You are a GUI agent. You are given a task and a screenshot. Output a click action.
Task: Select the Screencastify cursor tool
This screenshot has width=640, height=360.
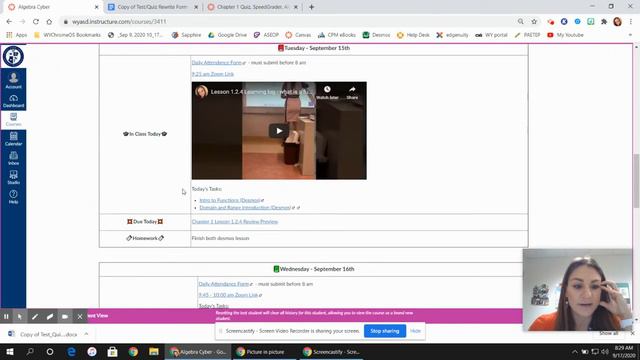20,316
